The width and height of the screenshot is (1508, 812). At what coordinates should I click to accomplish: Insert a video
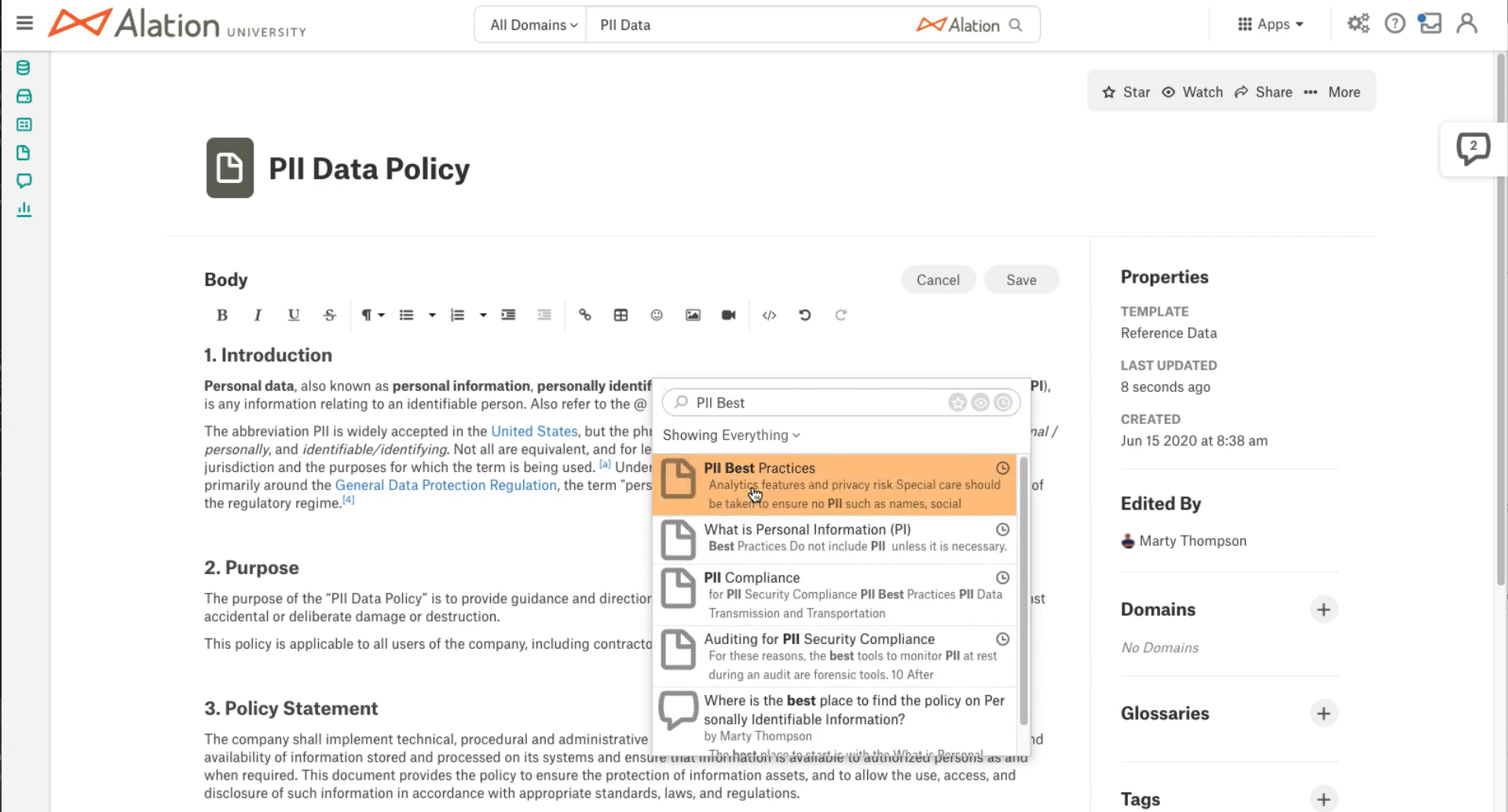click(x=729, y=315)
